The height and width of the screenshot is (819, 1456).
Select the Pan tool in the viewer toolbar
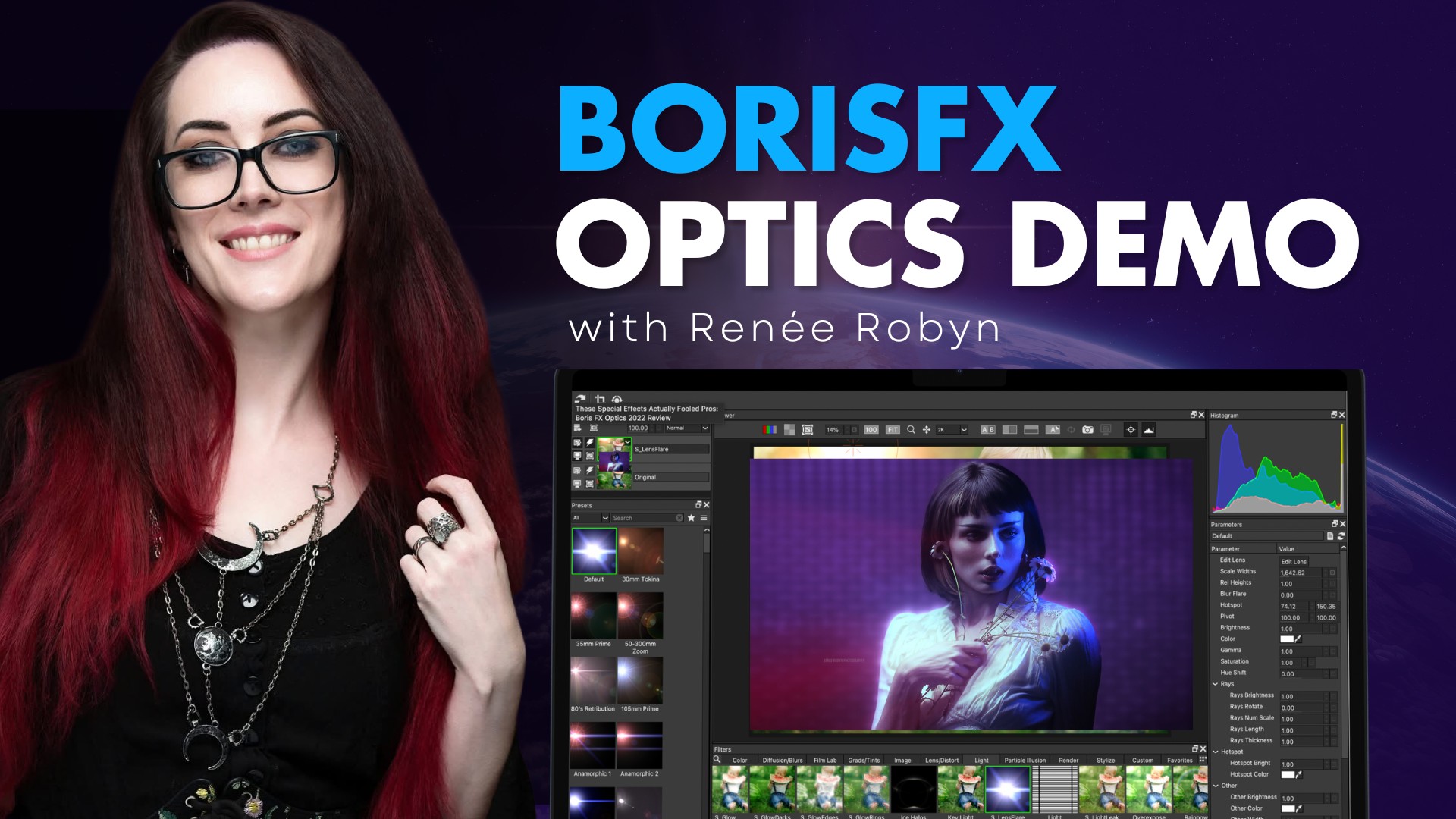(x=927, y=428)
